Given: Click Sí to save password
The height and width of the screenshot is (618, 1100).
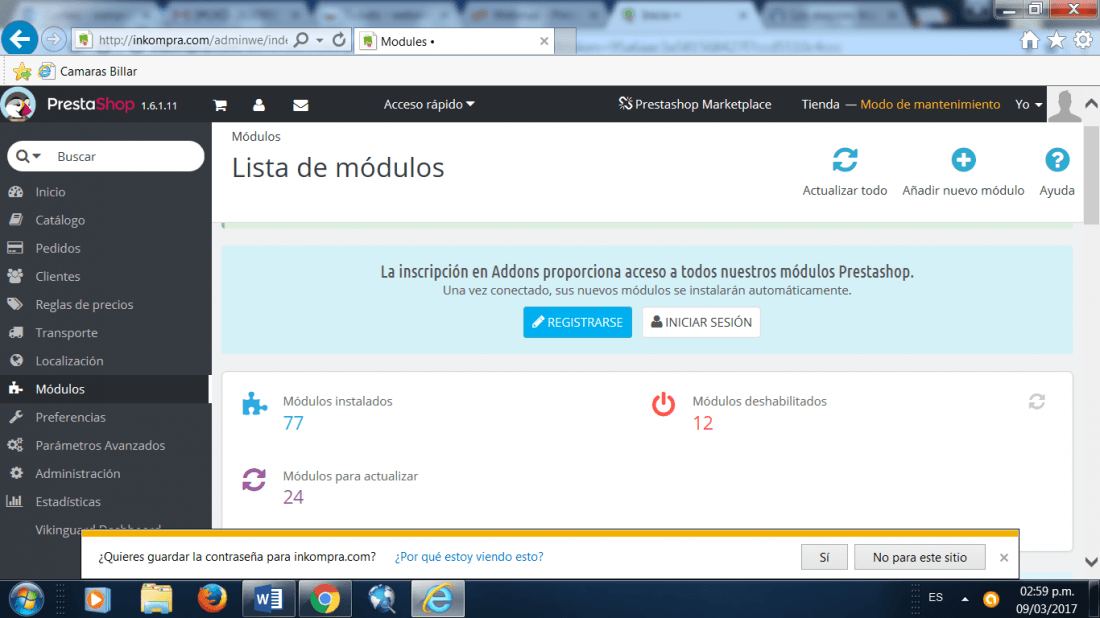Looking at the screenshot, I should pyautogui.click(x=824, y=557).
